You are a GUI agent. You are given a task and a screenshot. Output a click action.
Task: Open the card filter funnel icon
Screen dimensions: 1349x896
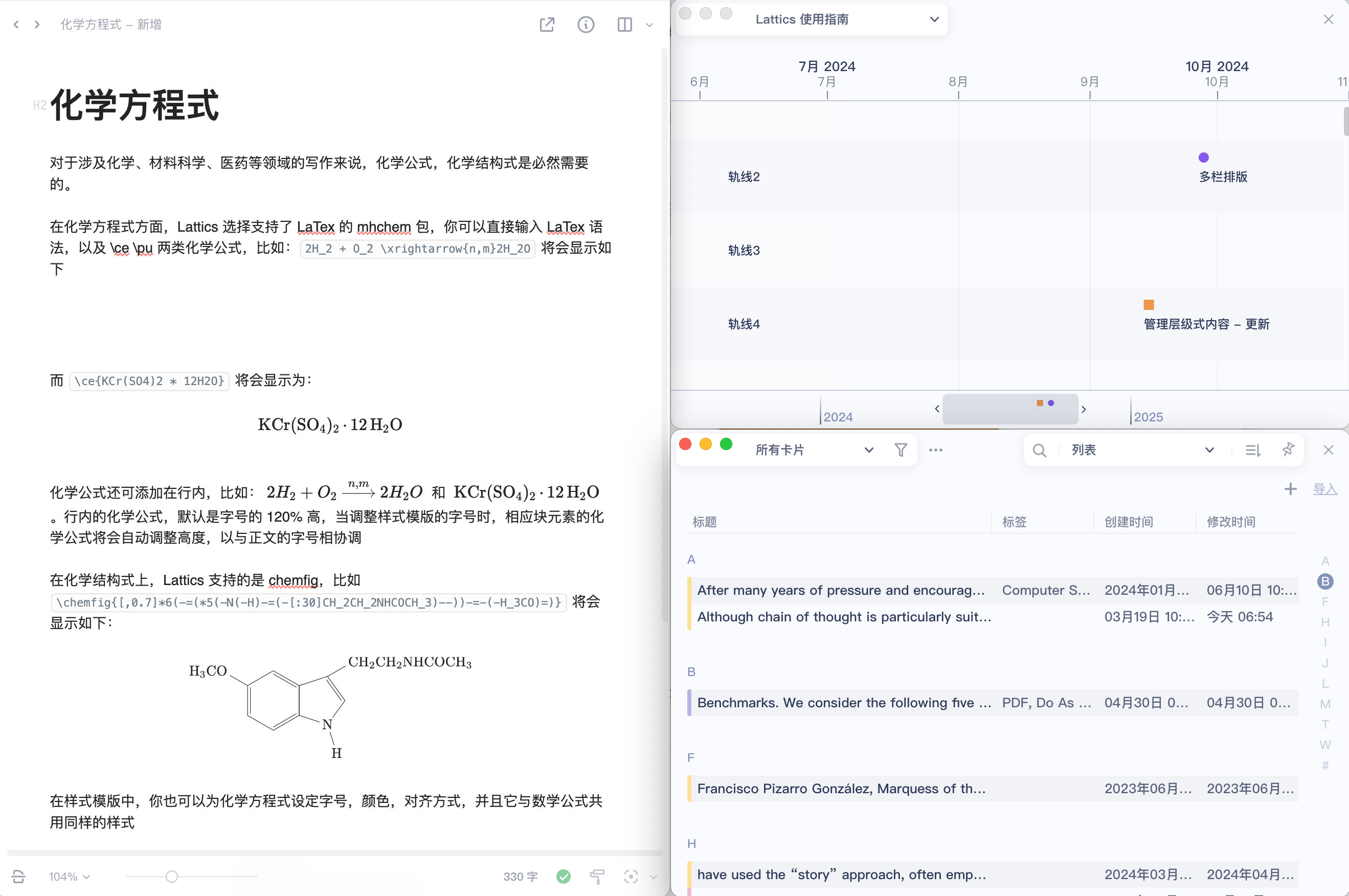pyautogui.click(x=901, y=450)
